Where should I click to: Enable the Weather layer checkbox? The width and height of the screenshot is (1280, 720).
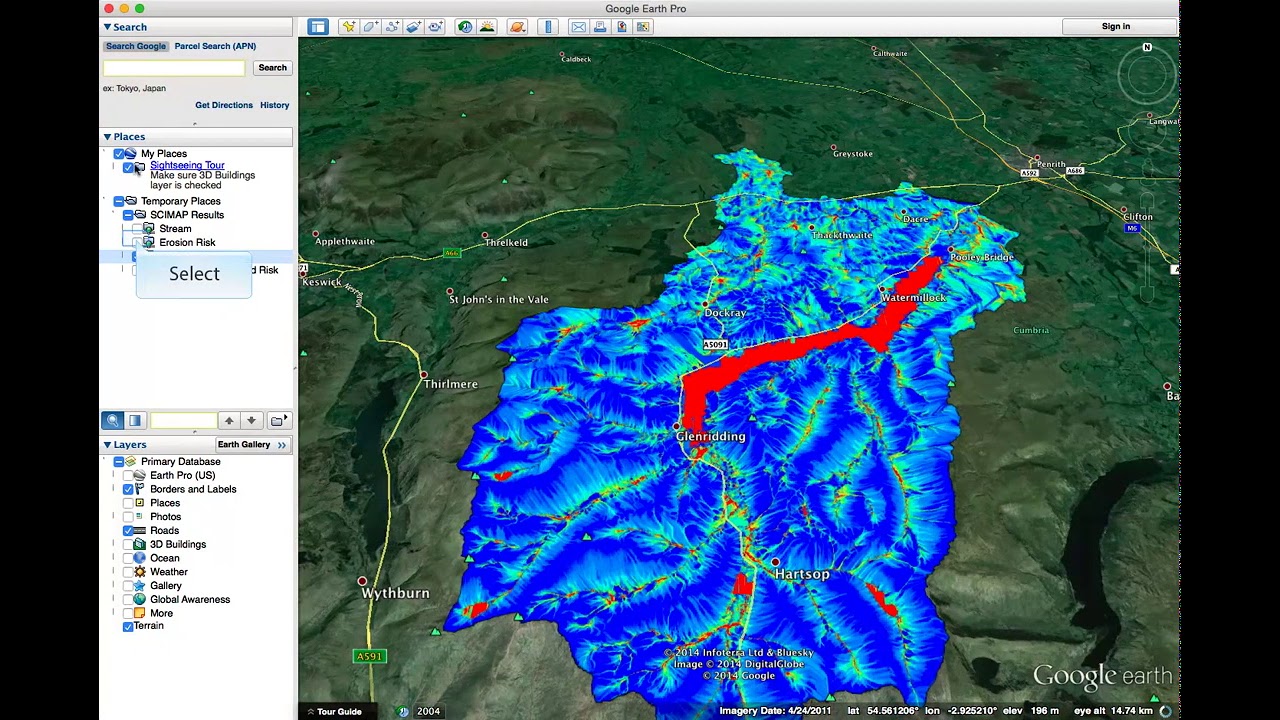[x=128, y=572]
